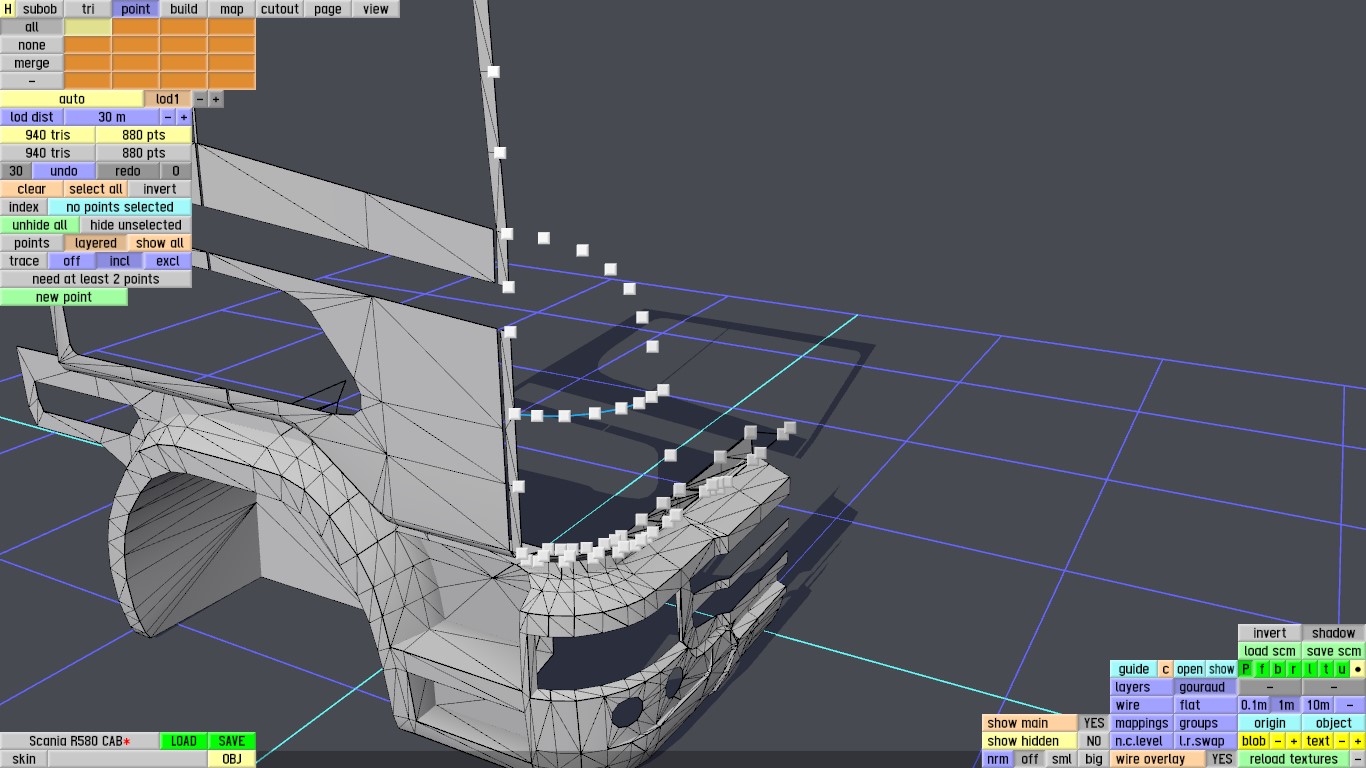Click the undo button
The image size is (1366, 768).
coord(64,171)
